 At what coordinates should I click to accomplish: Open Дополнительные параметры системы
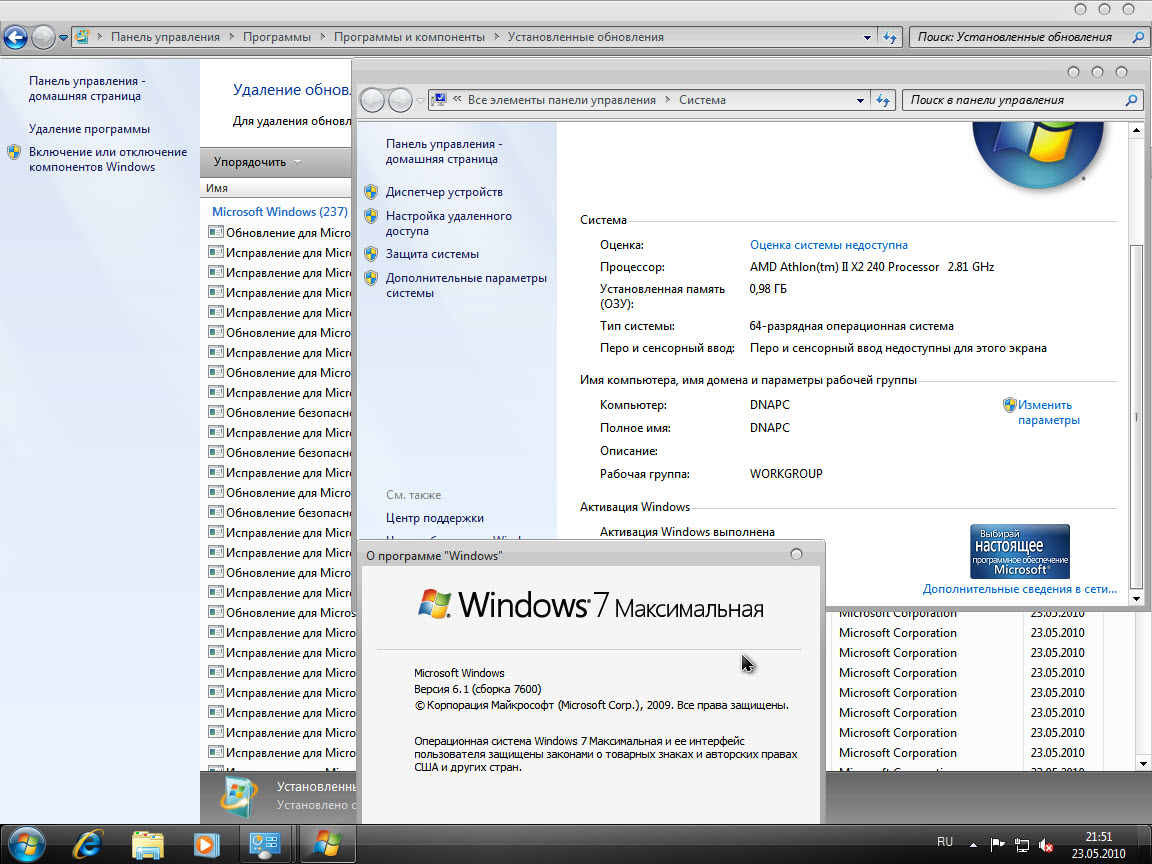coord(466,285)
